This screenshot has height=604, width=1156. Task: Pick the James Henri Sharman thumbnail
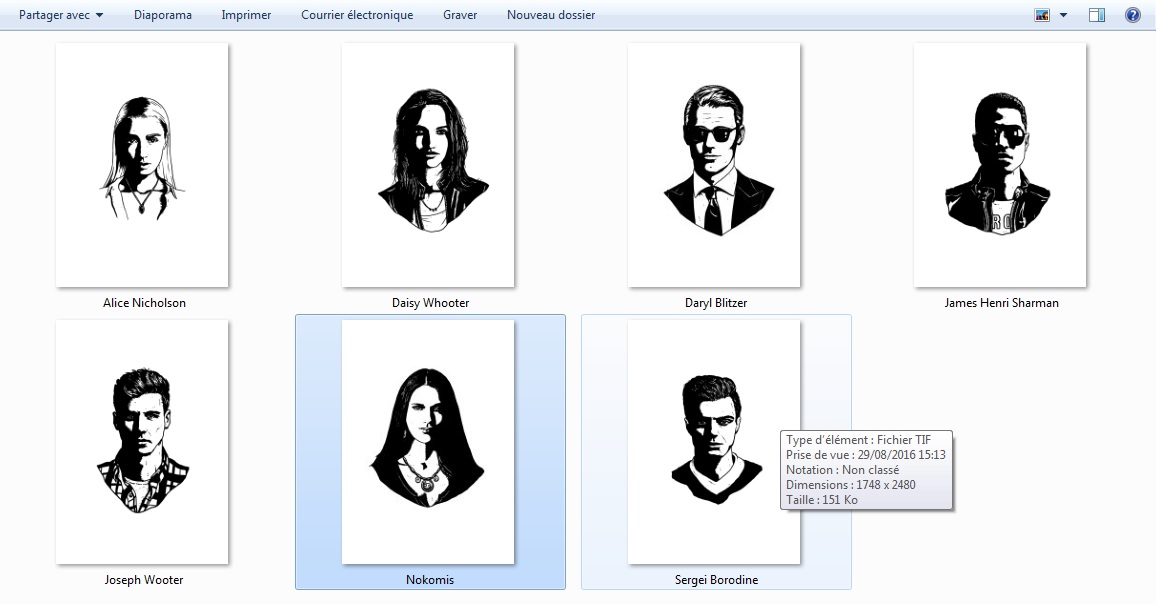coord(1000,165)
